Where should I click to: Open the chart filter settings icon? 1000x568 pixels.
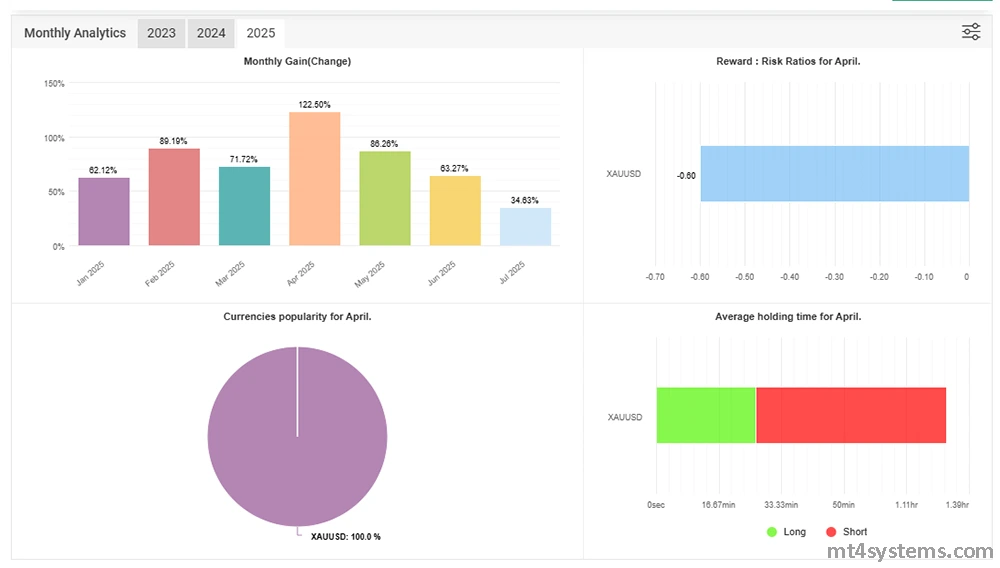point(970,32)
